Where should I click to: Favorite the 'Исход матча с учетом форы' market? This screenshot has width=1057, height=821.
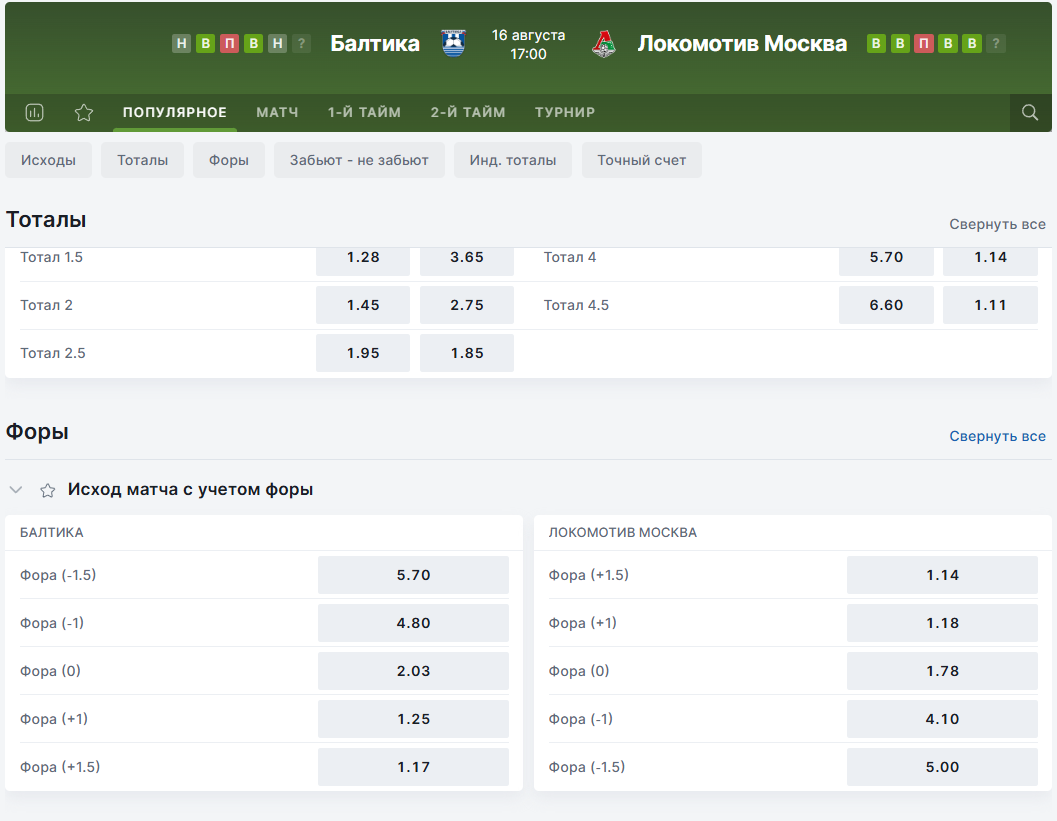coord(47,490)
